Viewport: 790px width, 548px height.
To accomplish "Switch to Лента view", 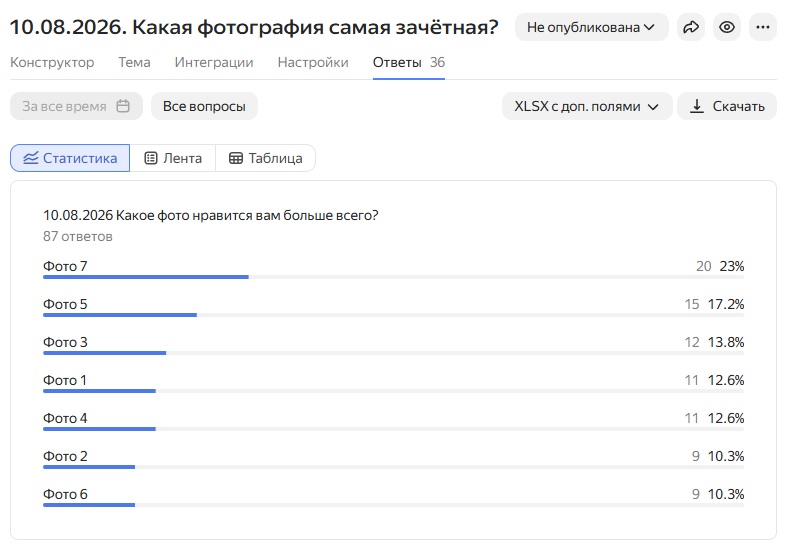I will [173, 158].
